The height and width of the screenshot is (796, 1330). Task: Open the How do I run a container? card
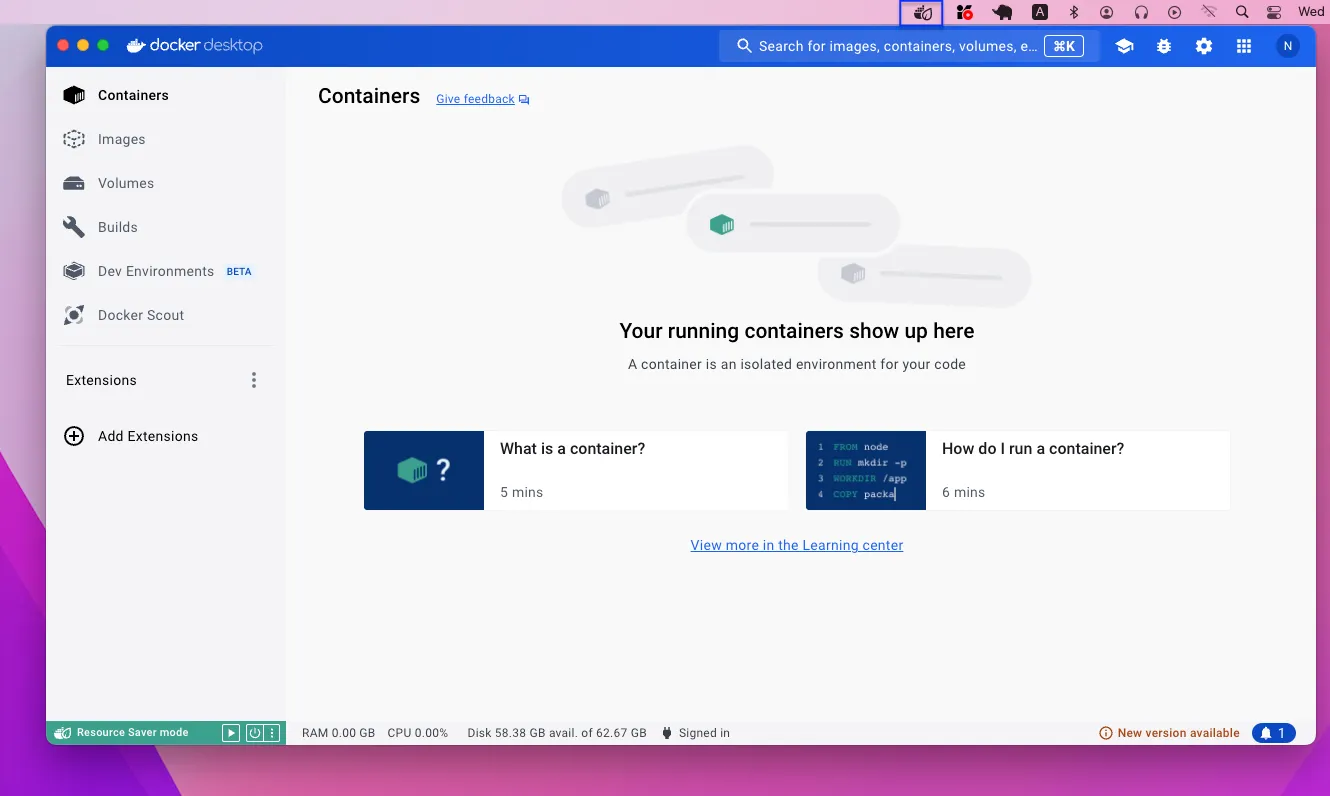click(1018, 470)
